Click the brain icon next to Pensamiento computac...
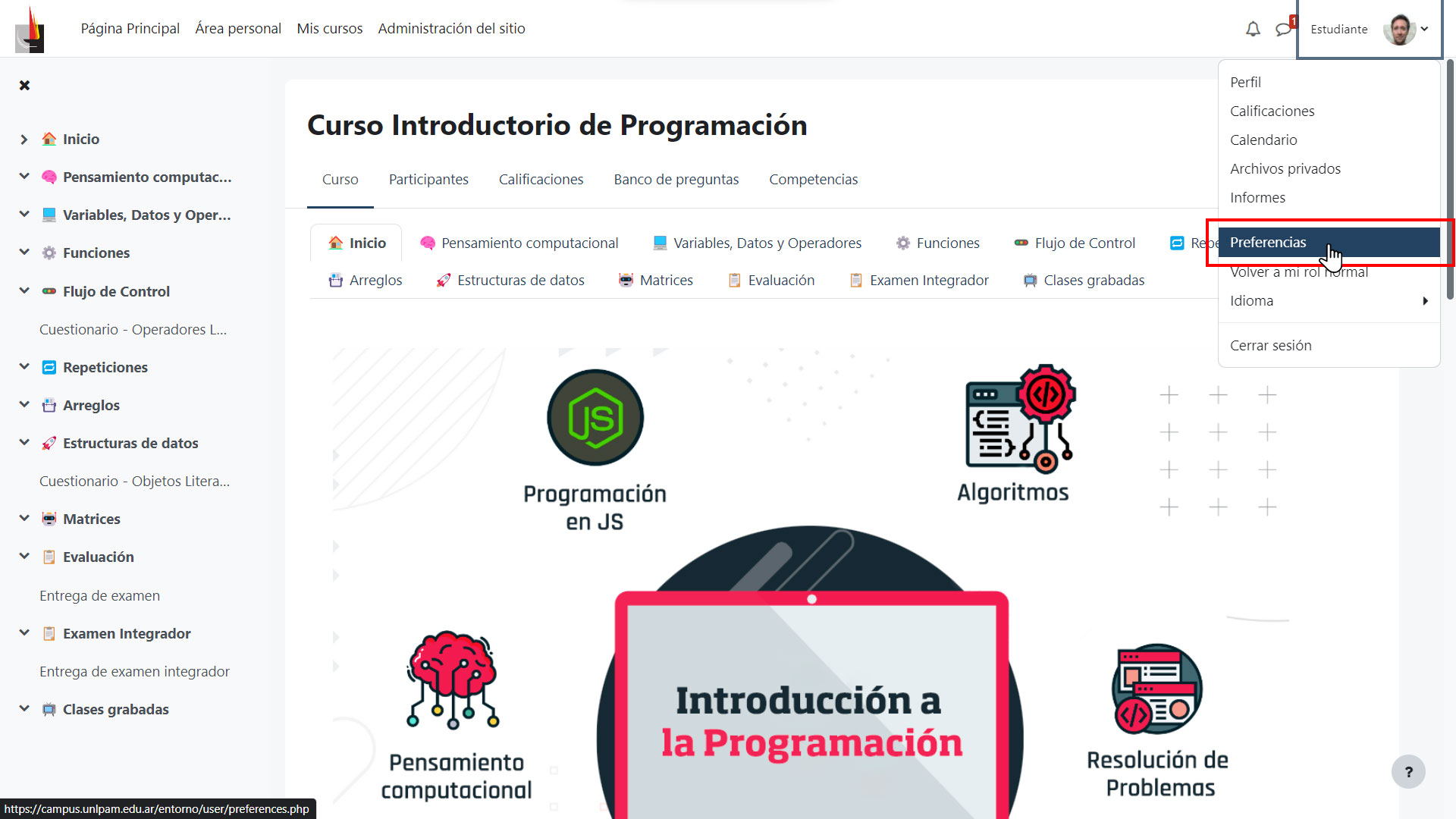The image size is (1456, 819). (x=49, y=177)
